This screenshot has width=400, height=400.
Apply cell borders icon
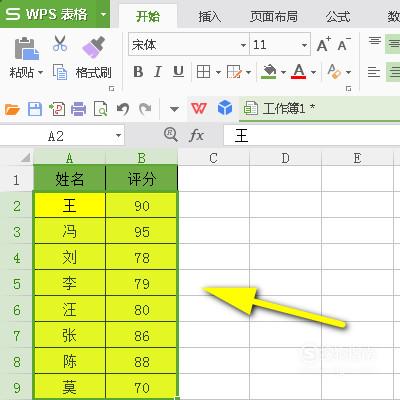coord(203,72)
